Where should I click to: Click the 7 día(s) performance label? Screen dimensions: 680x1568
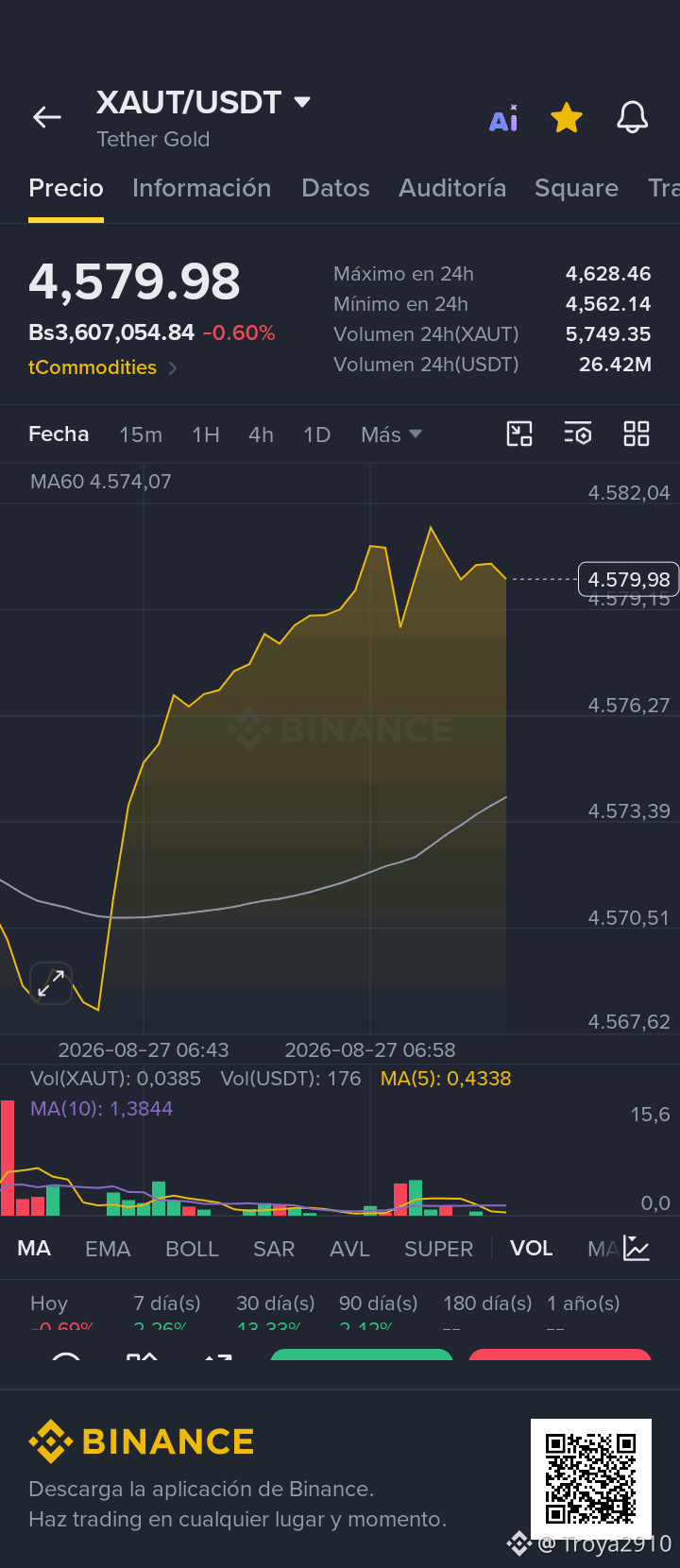point(167,1304)
